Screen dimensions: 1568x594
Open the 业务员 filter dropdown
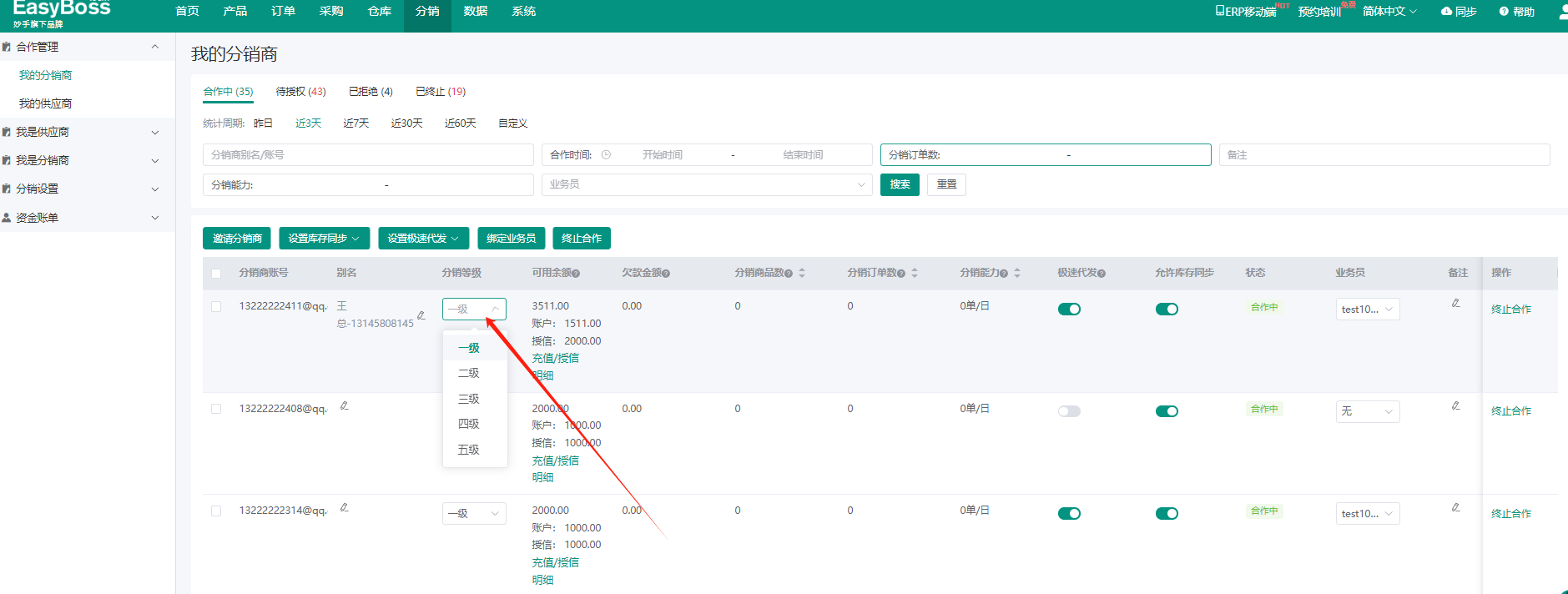tap(707, 184)
